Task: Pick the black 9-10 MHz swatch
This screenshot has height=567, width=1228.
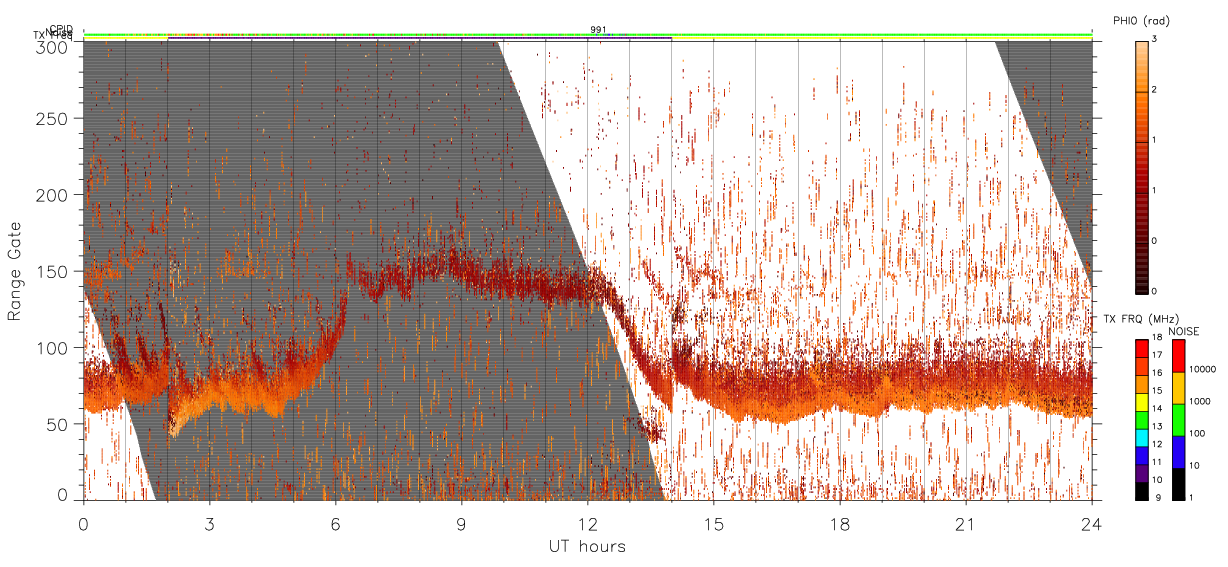Action: [x=1142, y=491]
